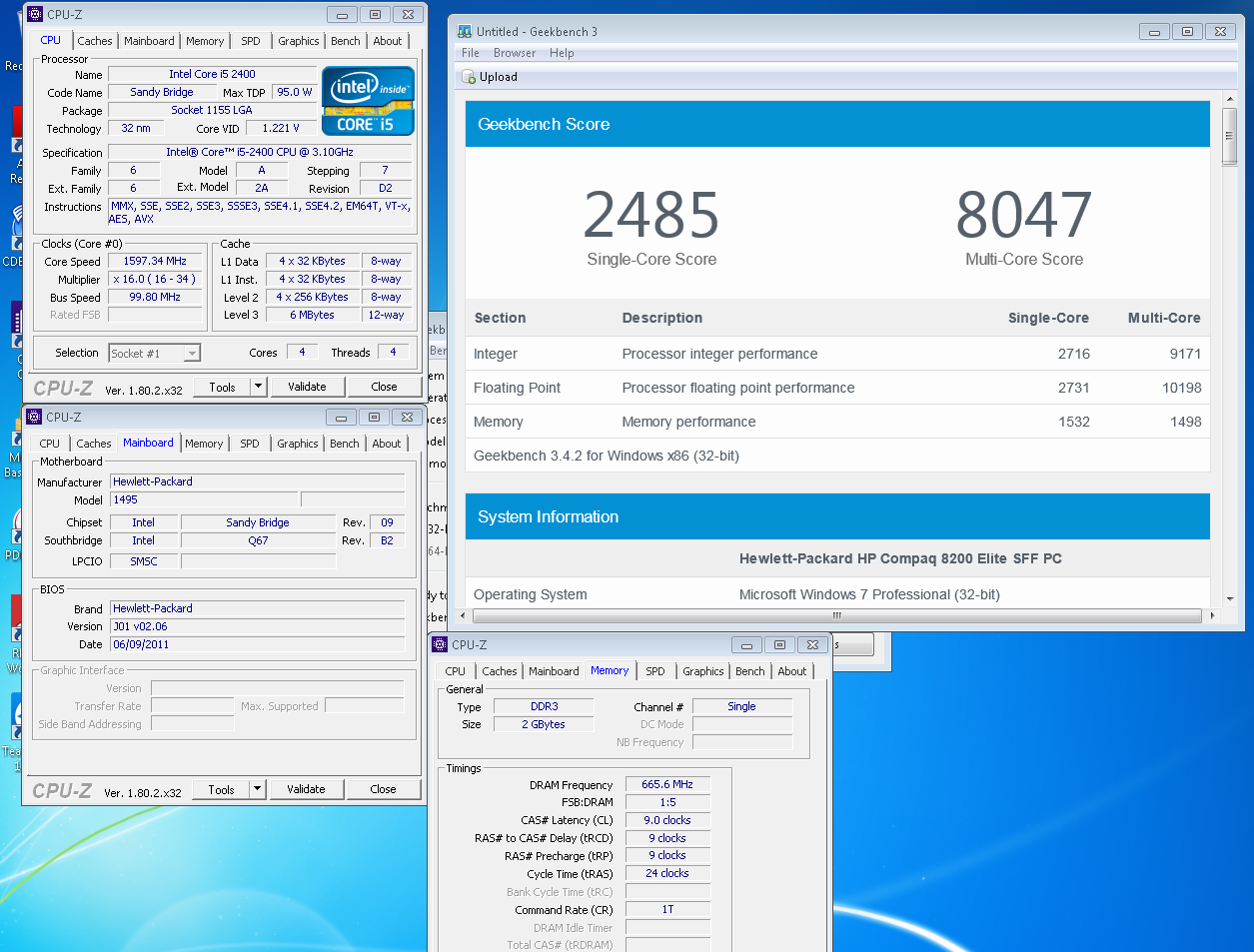Click the BIOS Date value 06/09/2011
1254x952 pixels.
click(x=257, y=644)
